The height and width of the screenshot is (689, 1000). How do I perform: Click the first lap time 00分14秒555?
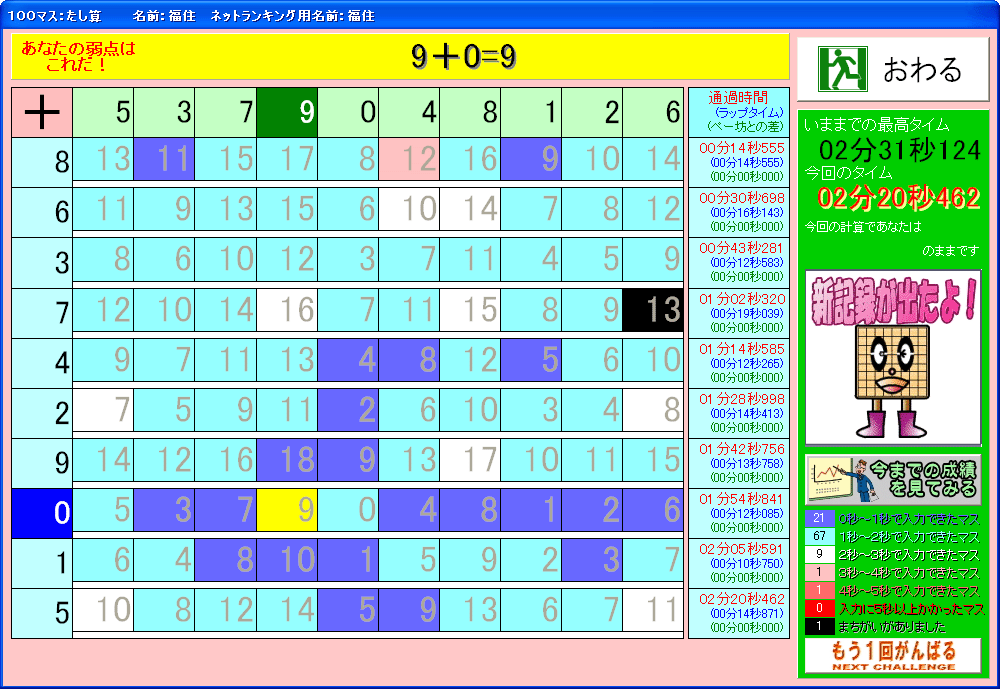coord(742,147)
